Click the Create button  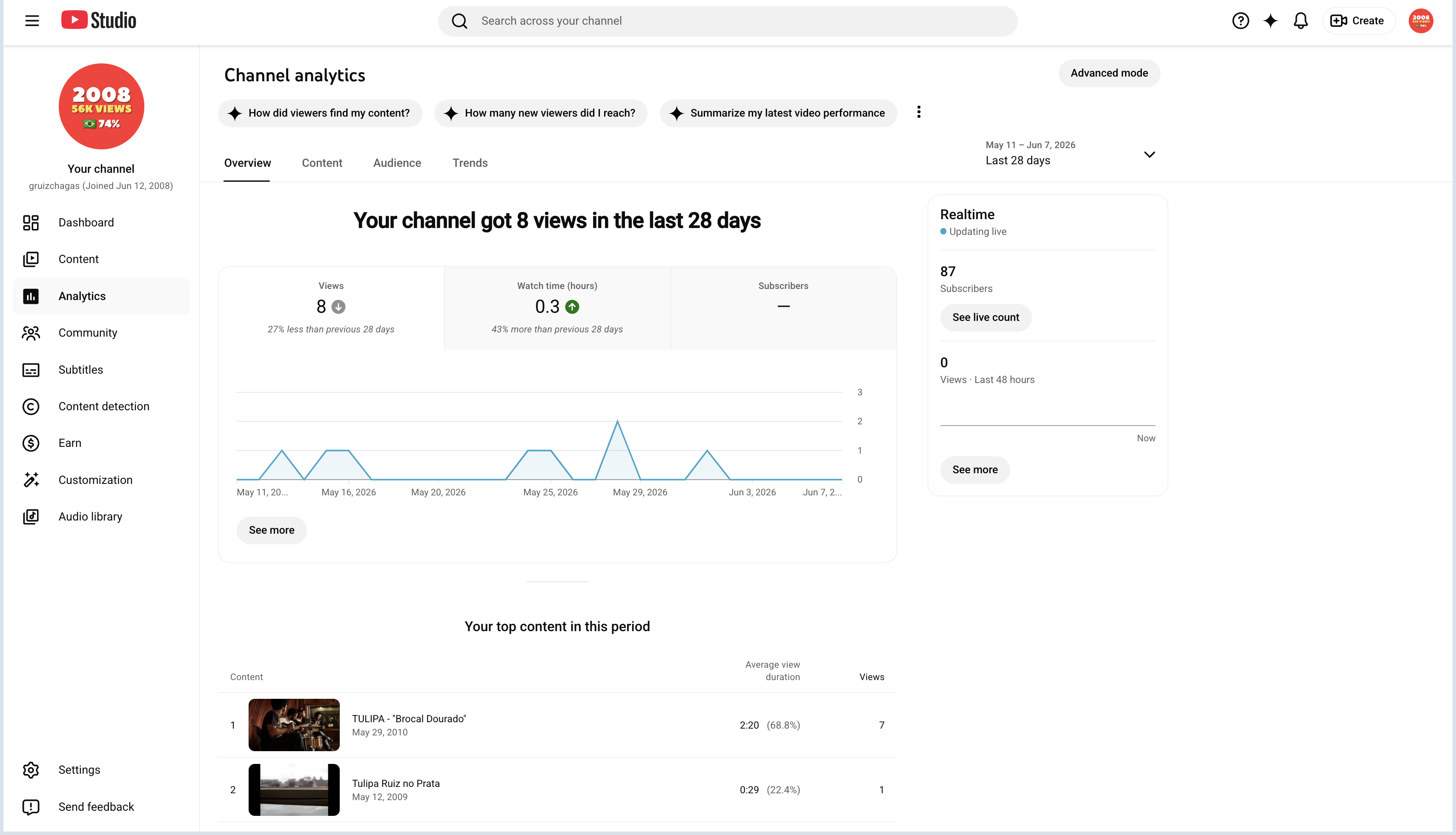[1358, 21]
